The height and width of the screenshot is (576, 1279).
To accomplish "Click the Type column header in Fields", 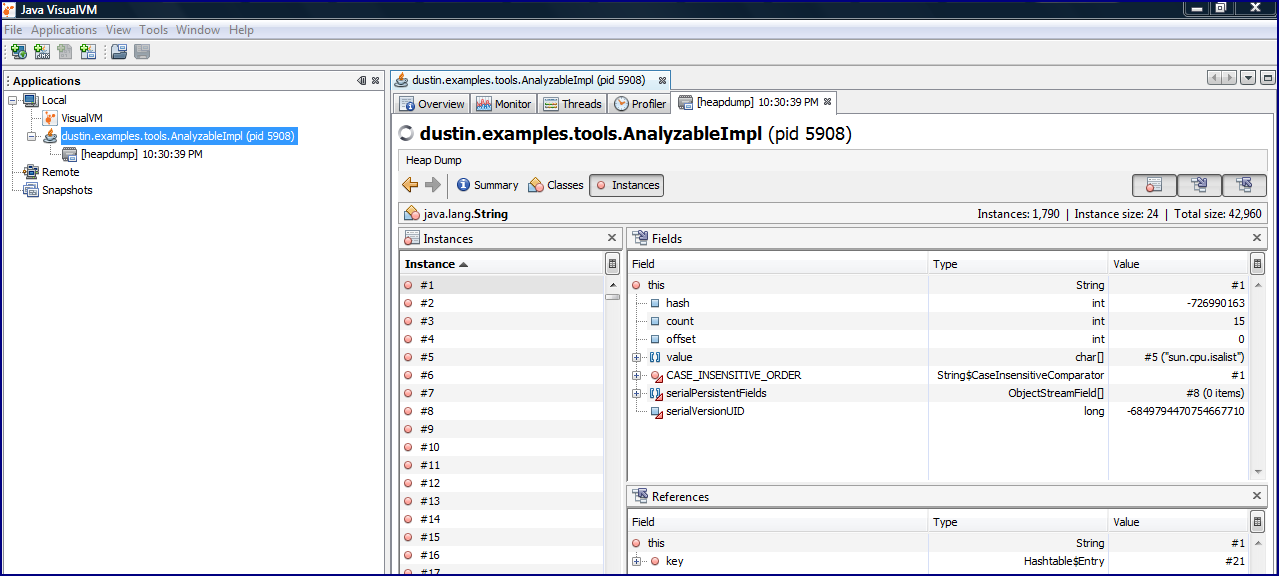I will 1018,264.
